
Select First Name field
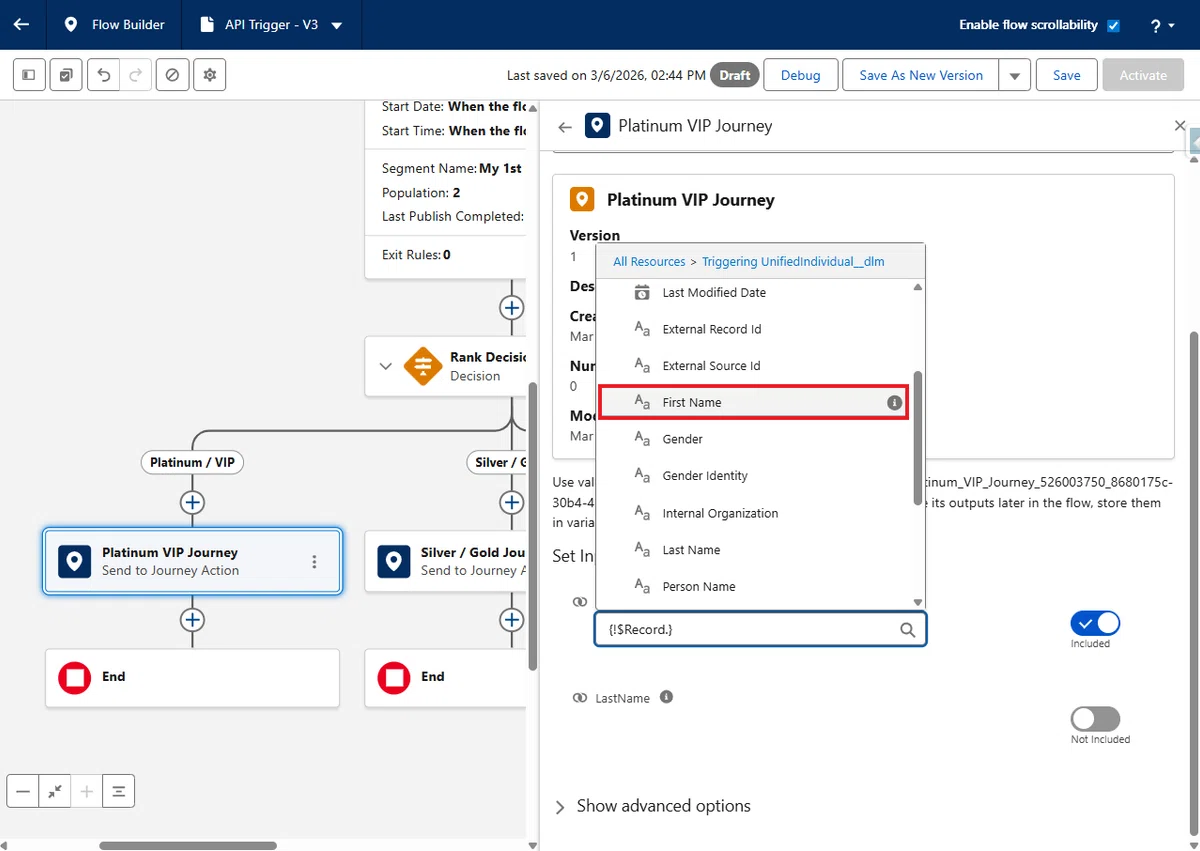click(754, 402)
